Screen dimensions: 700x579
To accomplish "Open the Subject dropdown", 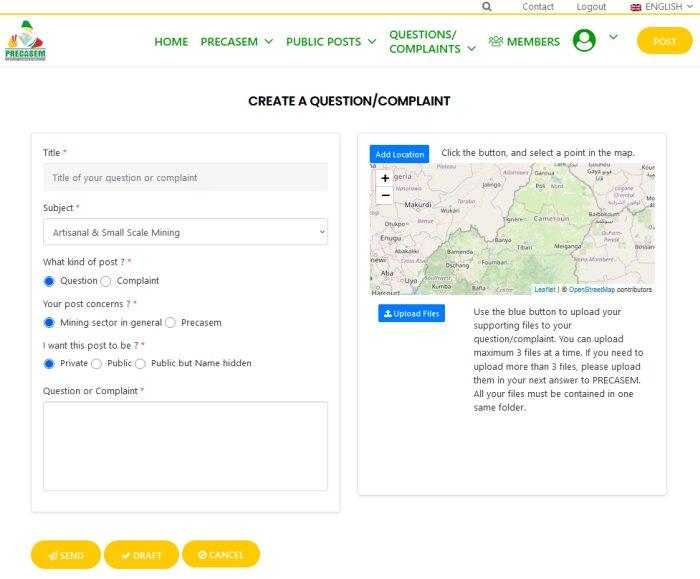I will [185, 232].
